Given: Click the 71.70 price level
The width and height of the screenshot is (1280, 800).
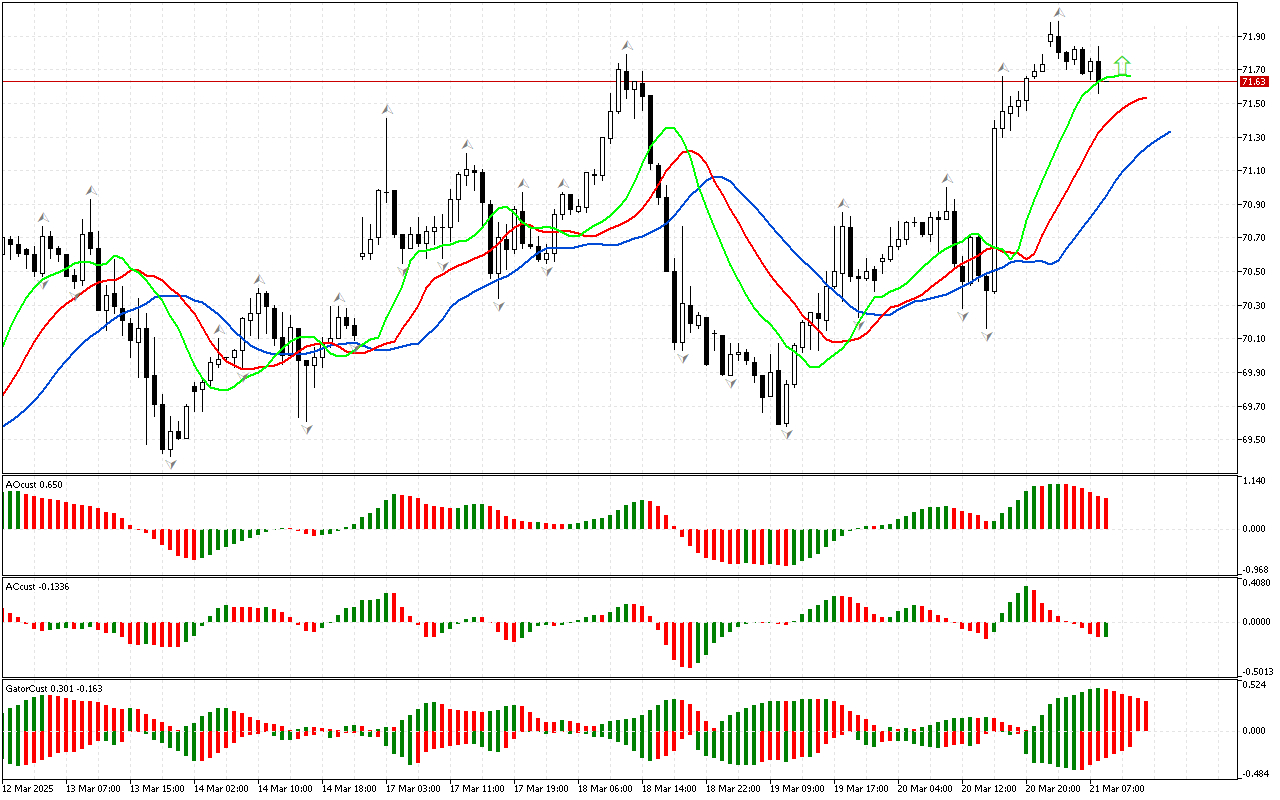Looking at the screenshot, I should (x=1253, y=70).
